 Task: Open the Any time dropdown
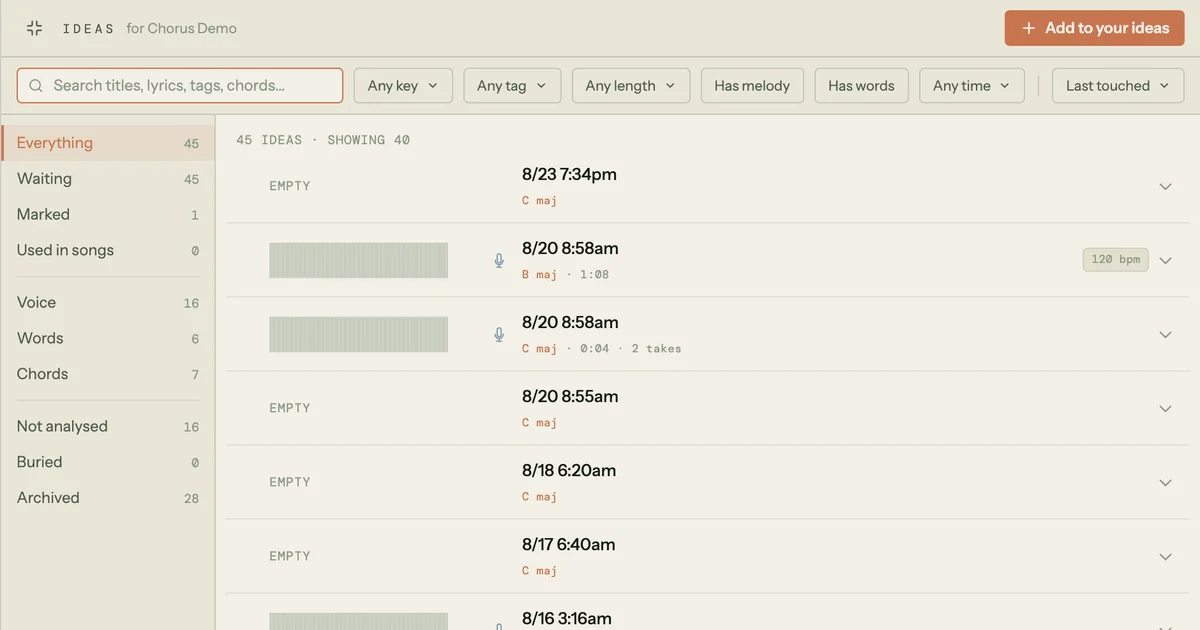(972, 86)
